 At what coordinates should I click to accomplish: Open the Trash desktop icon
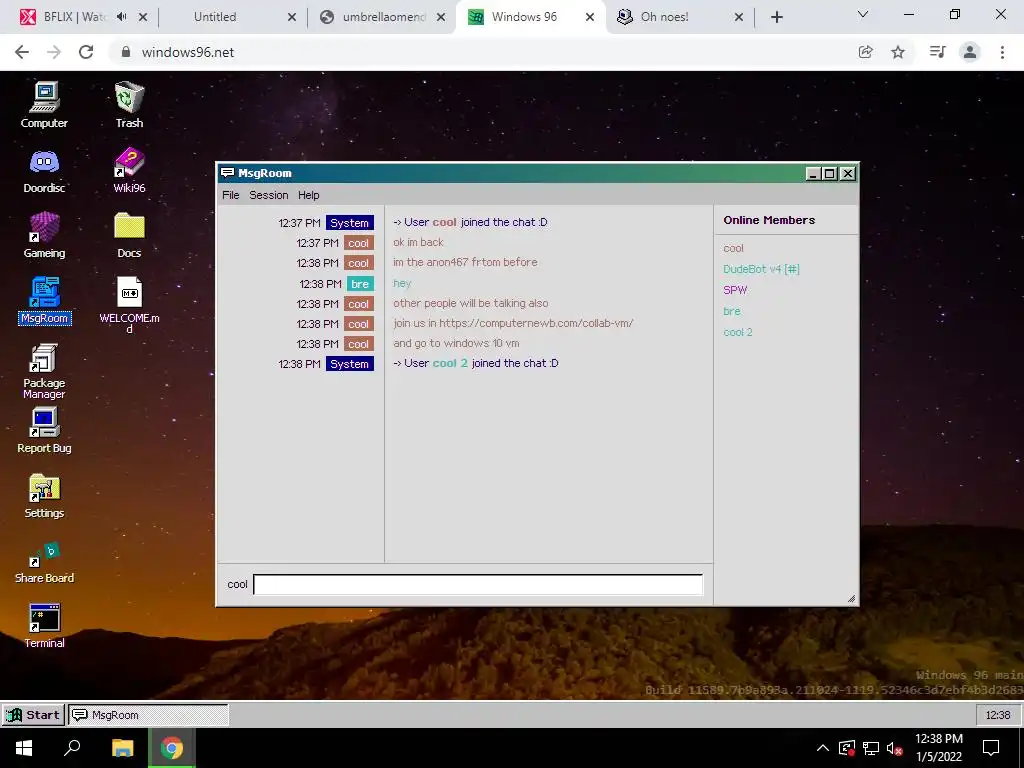(x=129, y=105)
